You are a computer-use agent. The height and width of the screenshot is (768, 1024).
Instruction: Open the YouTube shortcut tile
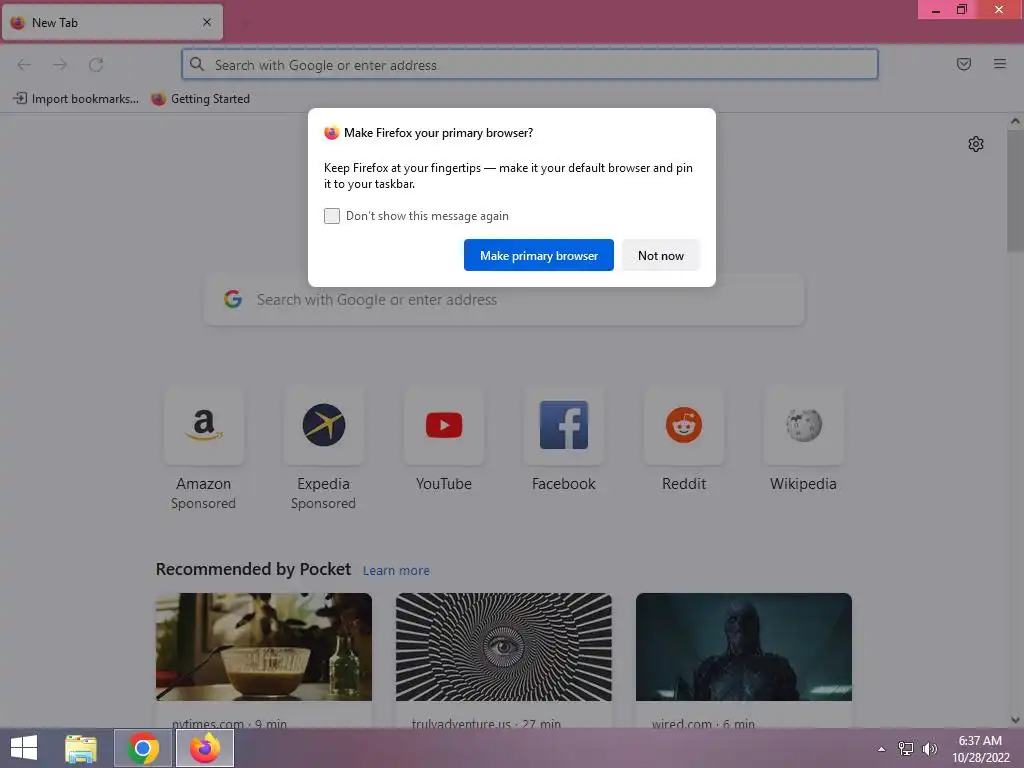pos(443,425)
